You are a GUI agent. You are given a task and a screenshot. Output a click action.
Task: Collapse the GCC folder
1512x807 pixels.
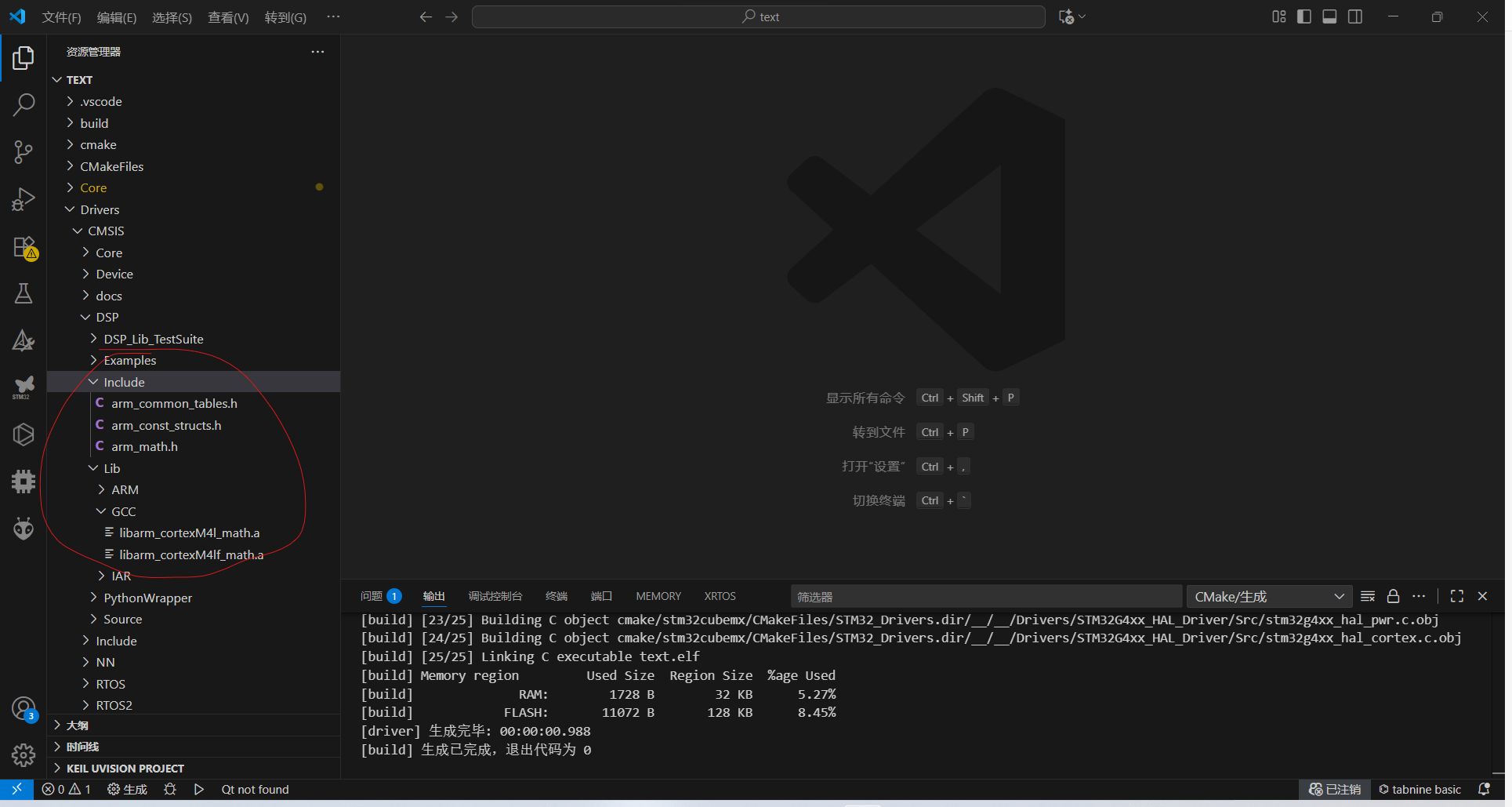(x=123, y=511)
